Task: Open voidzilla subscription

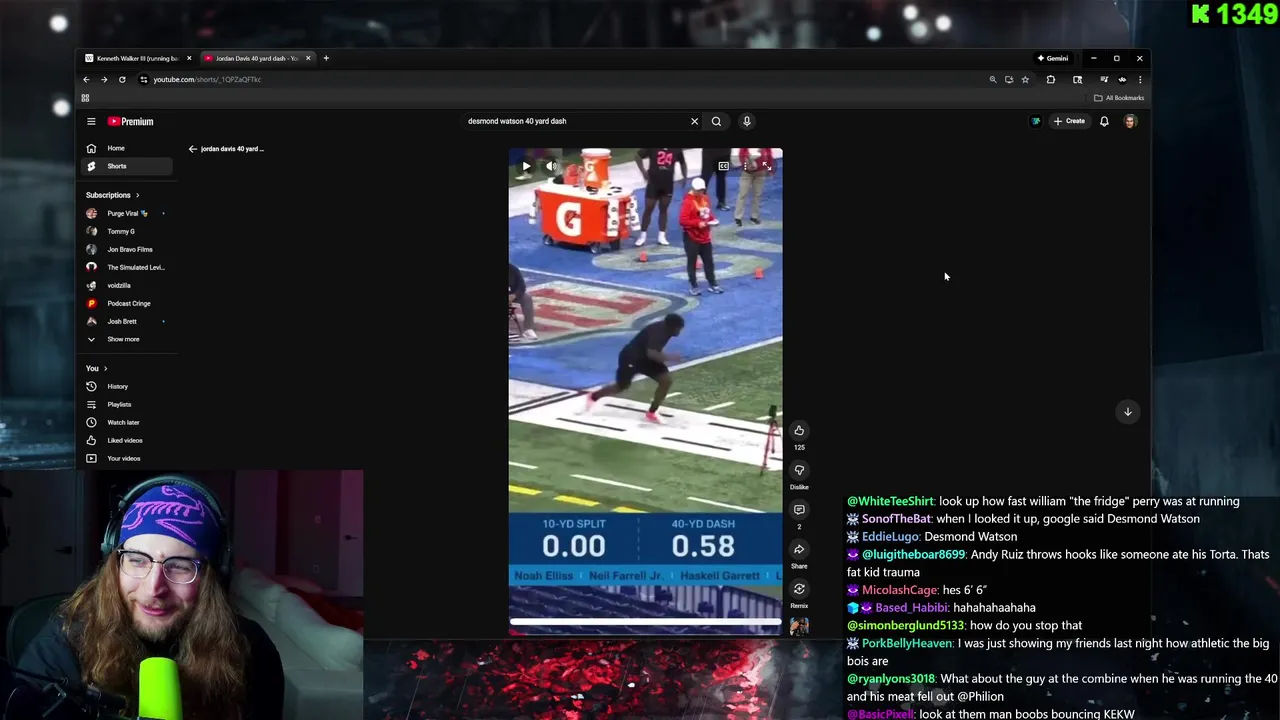Action: pos(126,285)
